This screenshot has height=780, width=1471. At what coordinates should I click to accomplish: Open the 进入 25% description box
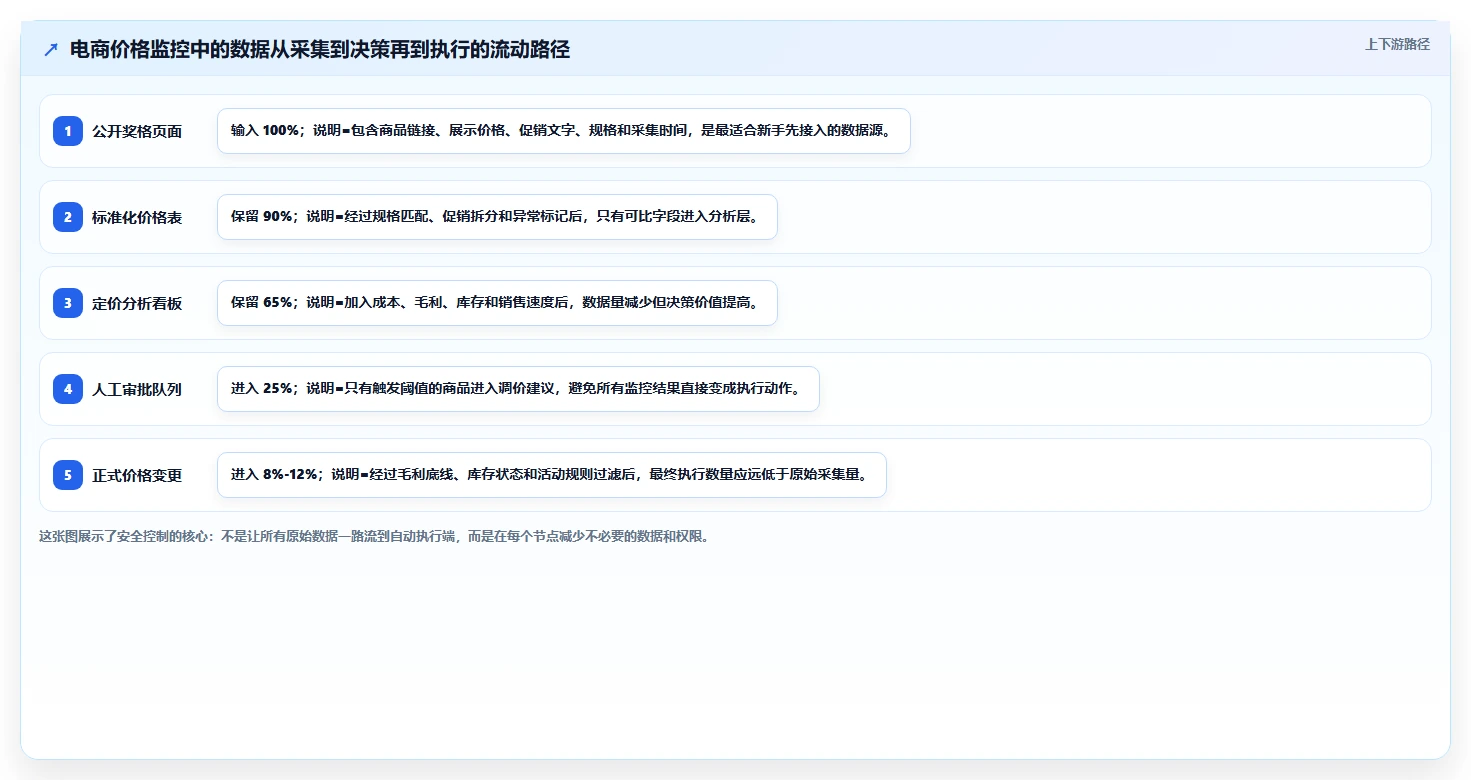click(518, 389)
